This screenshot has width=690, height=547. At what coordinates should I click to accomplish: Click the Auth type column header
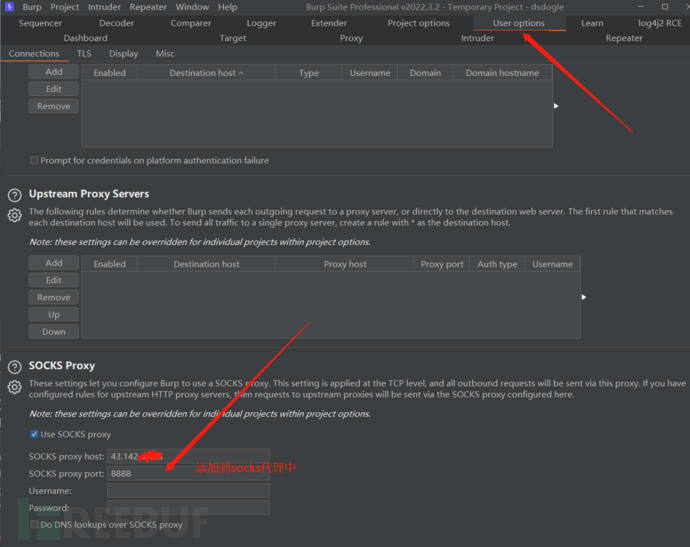[497, 264]
